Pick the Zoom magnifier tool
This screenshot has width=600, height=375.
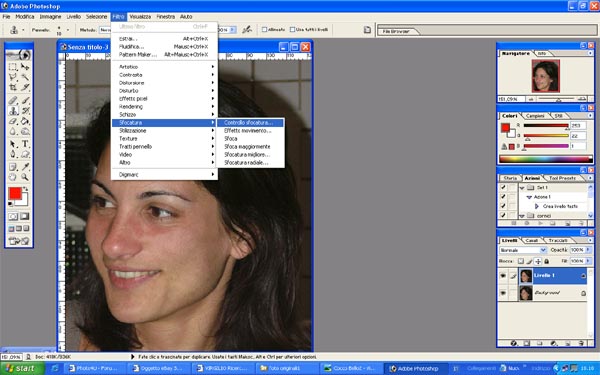point(25,177)
